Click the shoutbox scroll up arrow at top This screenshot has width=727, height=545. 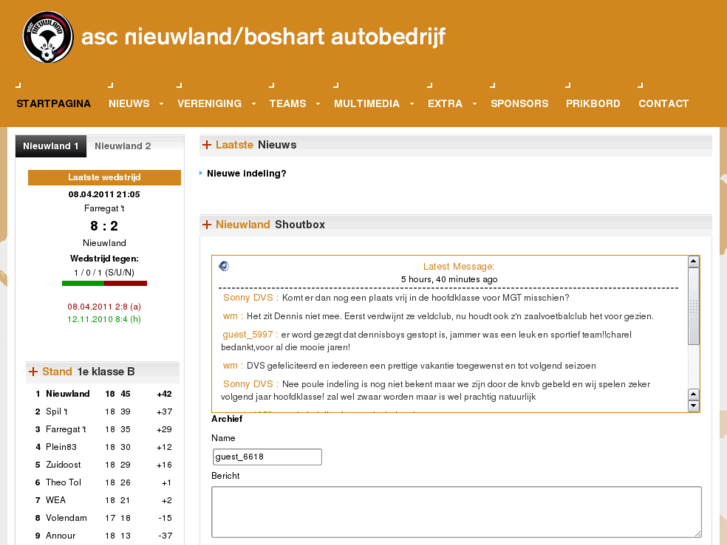(x=694, y=262)
